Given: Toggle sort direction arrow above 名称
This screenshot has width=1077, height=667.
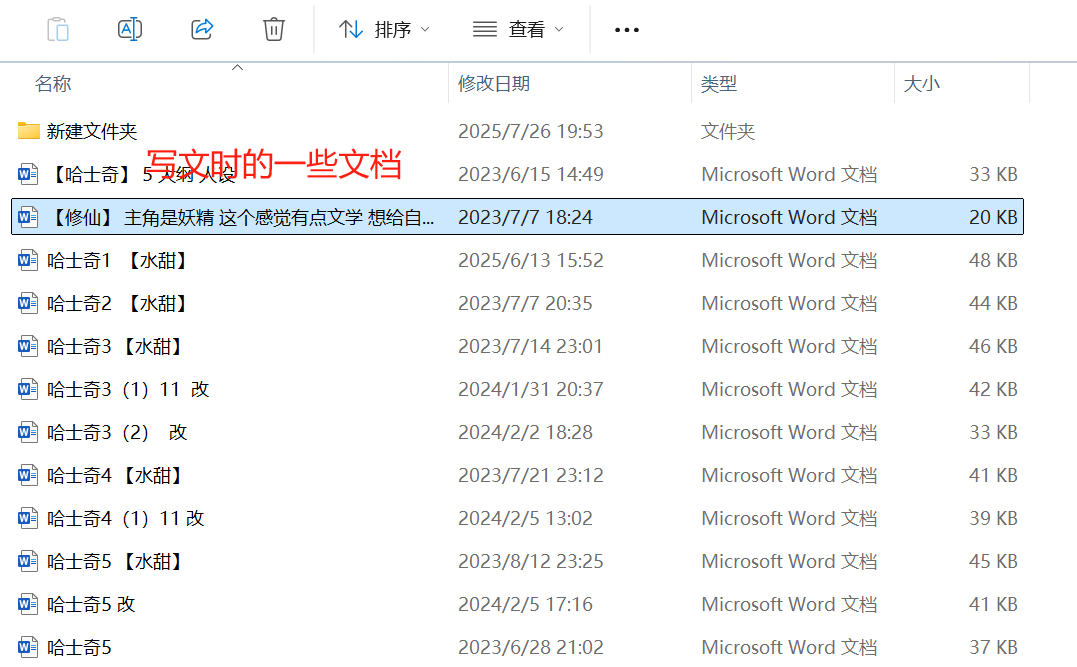Looking at the screenshot, I should click(x=238, y=67).
